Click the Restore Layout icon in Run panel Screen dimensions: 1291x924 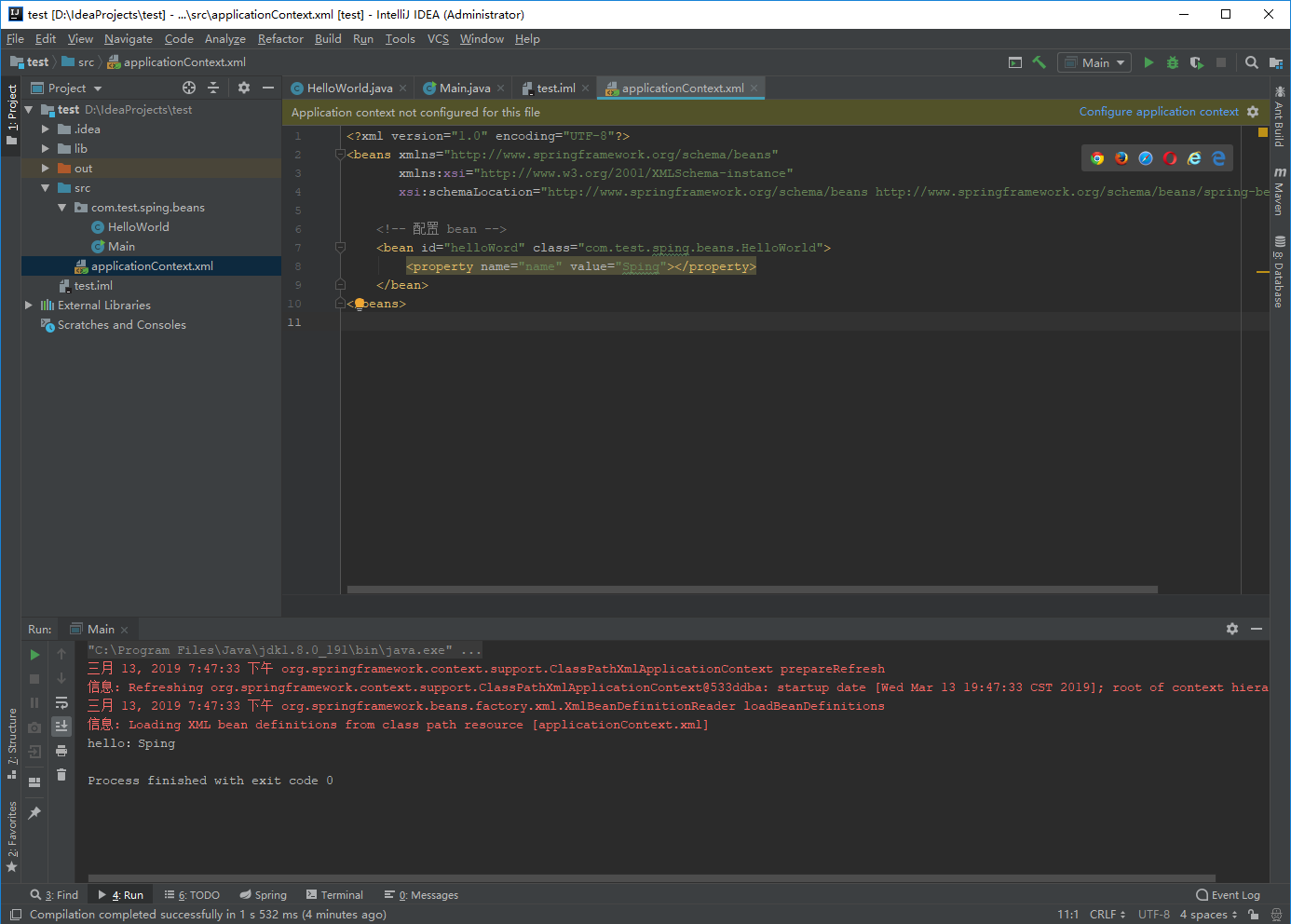34,782
